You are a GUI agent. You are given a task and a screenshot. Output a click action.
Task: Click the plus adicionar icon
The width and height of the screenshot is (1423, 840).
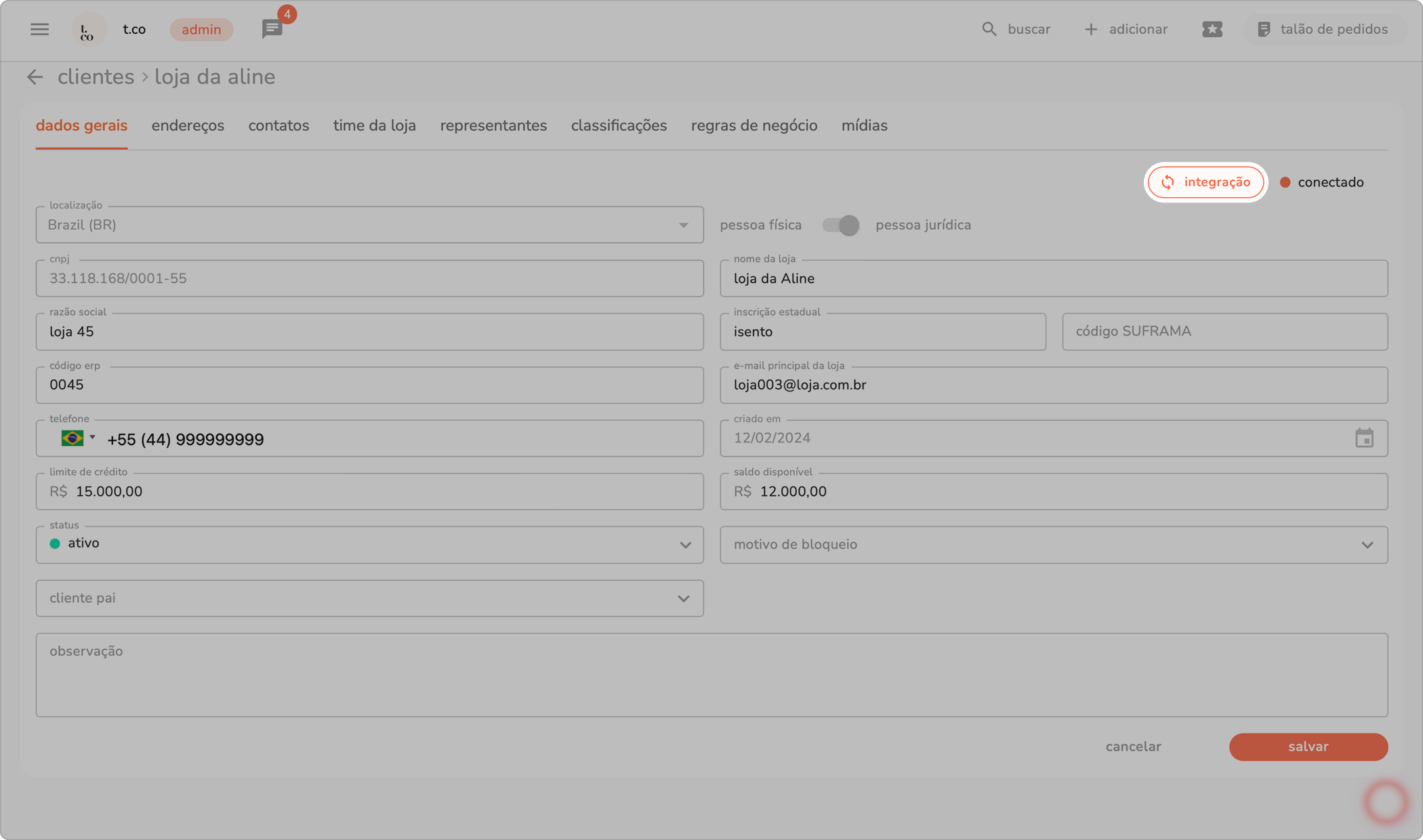1090,29
